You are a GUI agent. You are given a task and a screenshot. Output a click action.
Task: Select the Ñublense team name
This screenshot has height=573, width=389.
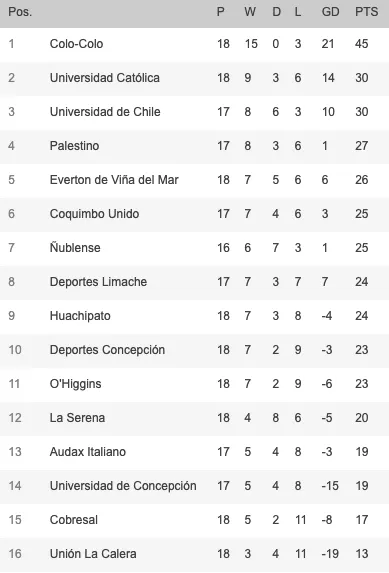point(75,247)
